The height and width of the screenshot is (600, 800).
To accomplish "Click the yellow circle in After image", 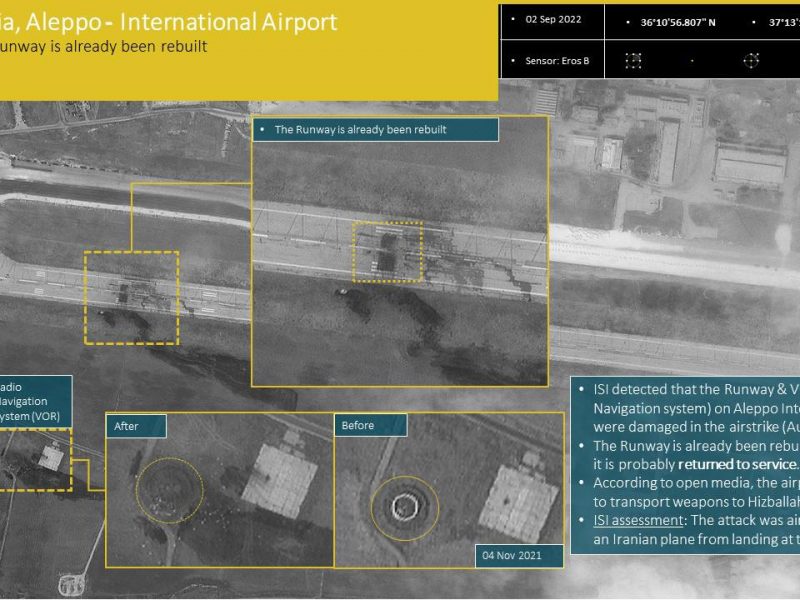I will coord(169,490).
